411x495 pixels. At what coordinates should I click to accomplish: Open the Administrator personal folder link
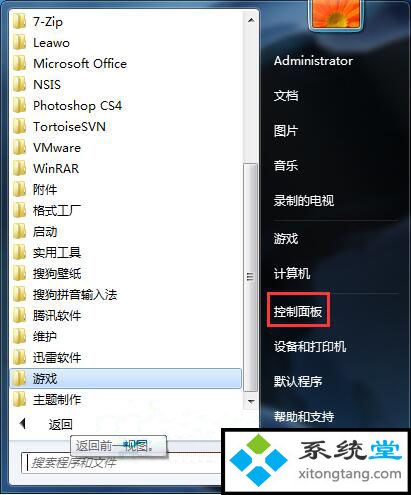coord(313,61)
